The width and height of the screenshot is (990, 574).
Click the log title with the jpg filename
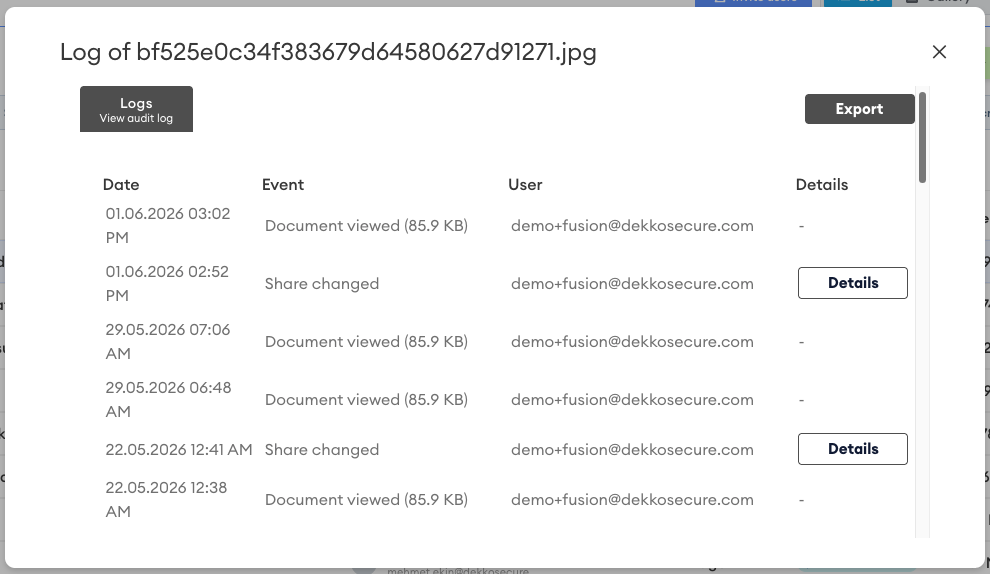pos(328,52)
